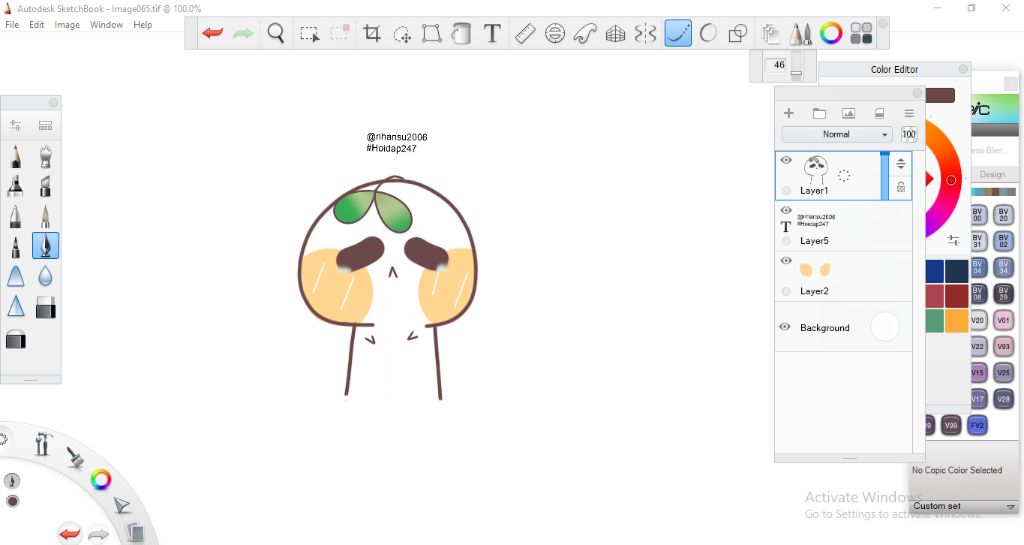Add a layer group folder
Screen dimensions: 1024x545
[x=819, y=113]
